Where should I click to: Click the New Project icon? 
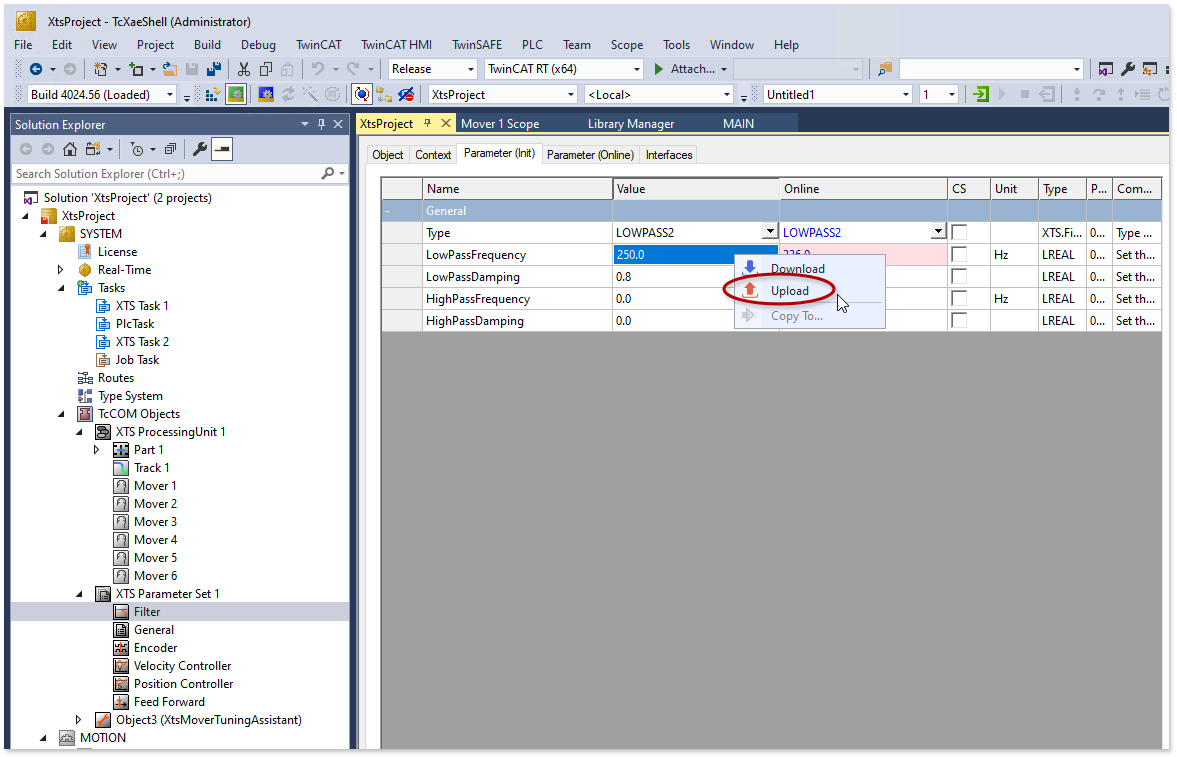tap(100, 69)
